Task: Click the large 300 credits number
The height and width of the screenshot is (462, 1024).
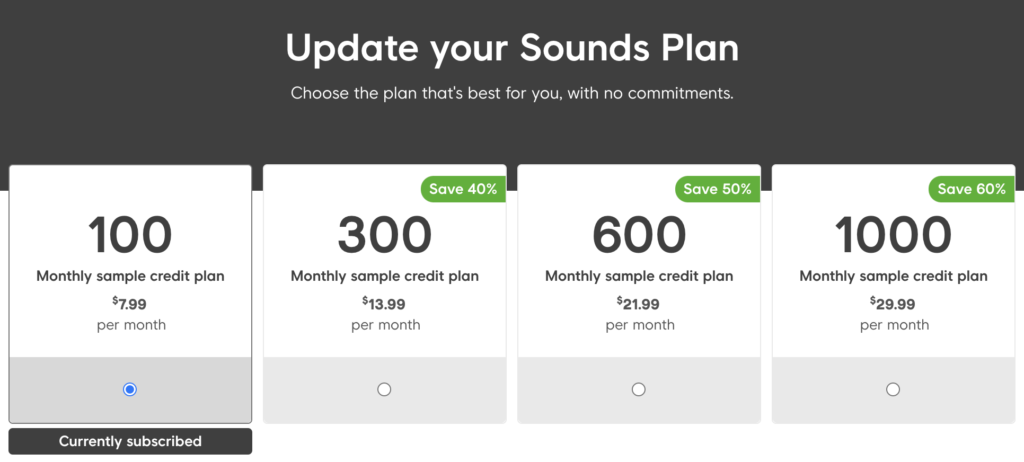Action: (384, 236)
